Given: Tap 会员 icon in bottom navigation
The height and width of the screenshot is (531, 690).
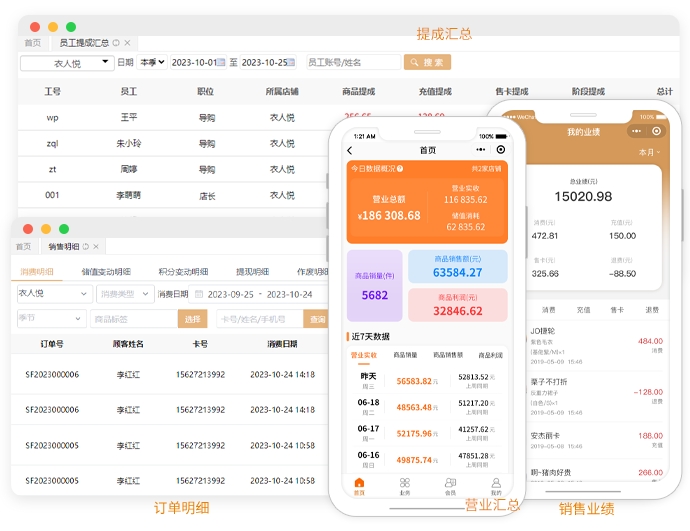Looking at the screenshot, I should tap(450, 486).
